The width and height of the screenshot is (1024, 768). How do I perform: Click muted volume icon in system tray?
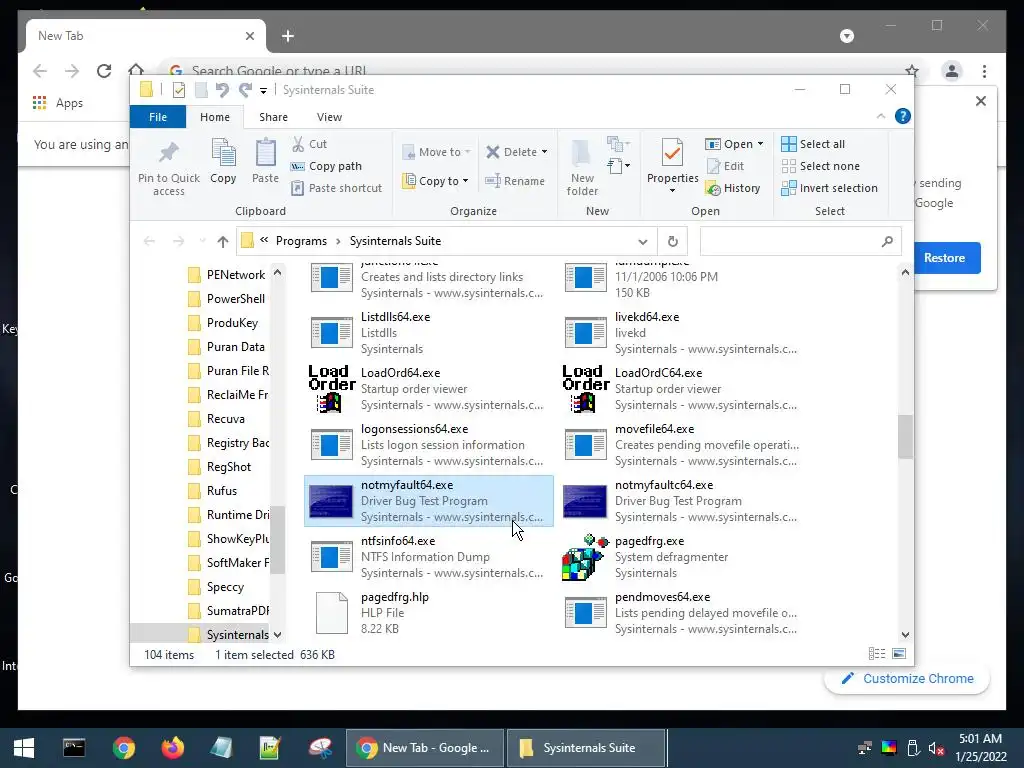click(936, 748)
